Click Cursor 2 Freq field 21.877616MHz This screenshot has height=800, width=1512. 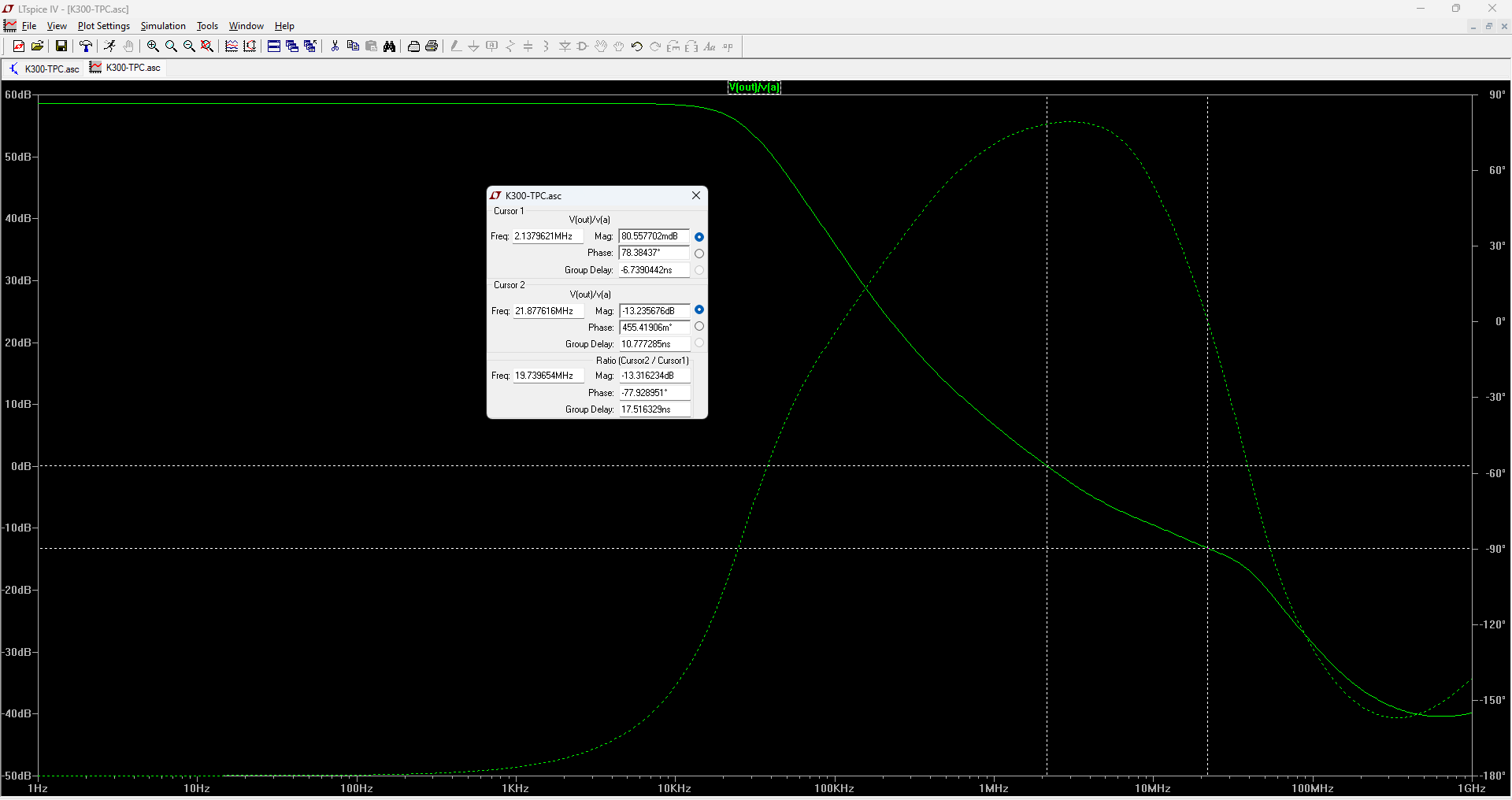(549, 311)
